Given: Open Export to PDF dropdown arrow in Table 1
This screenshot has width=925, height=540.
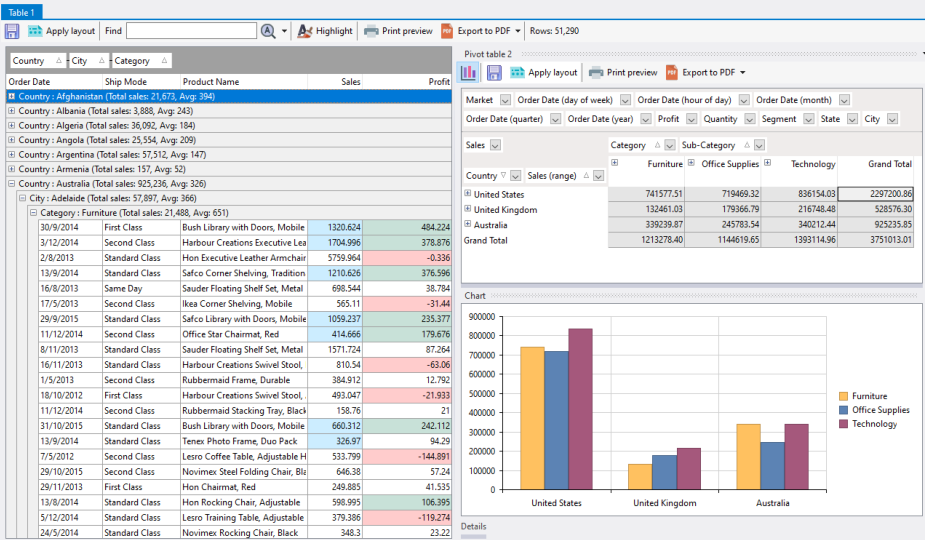Looking at the screenshot, I should click(x=518, y=31).
